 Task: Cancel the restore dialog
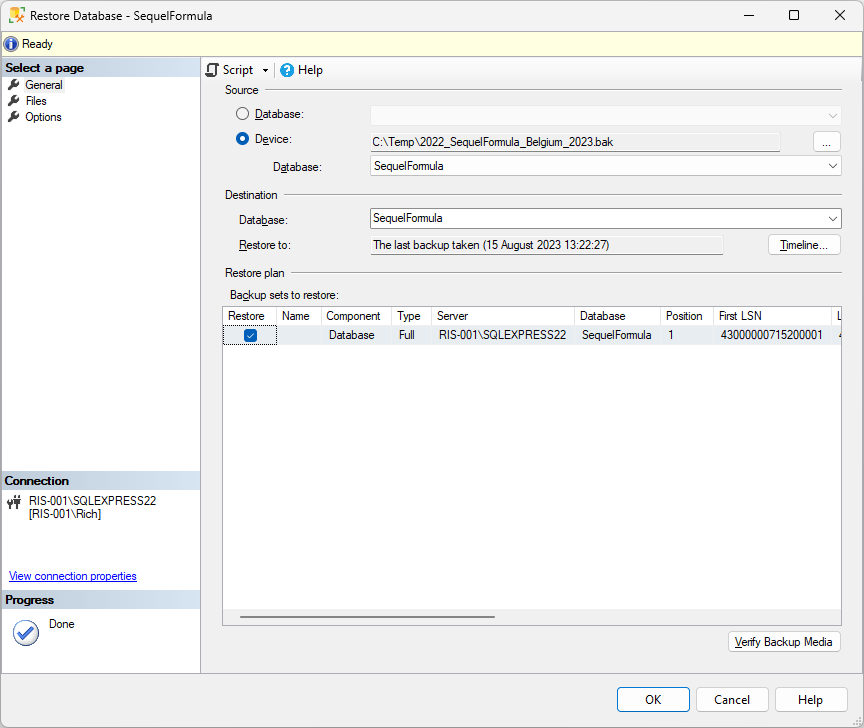tap(732, 699)
